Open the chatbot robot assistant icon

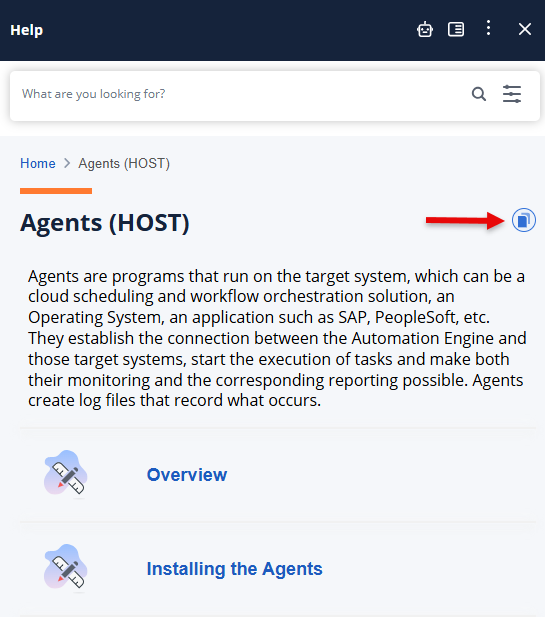click(425, 29)
